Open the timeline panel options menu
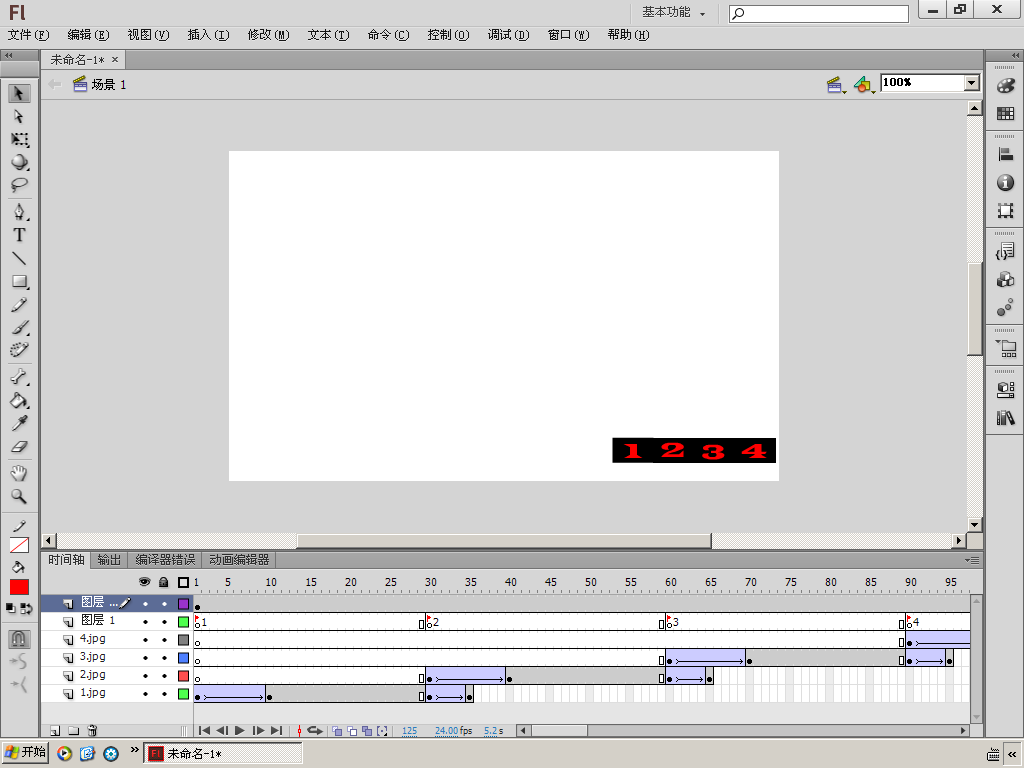 point(972,560)
